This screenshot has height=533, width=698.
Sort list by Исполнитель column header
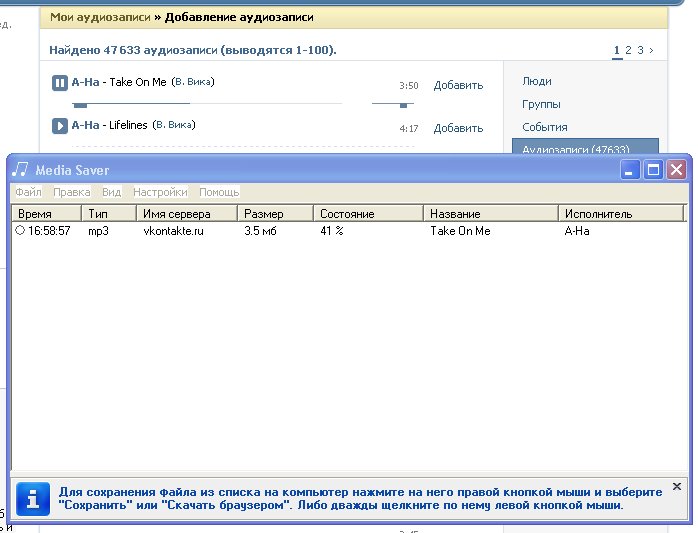click(620, 214)
